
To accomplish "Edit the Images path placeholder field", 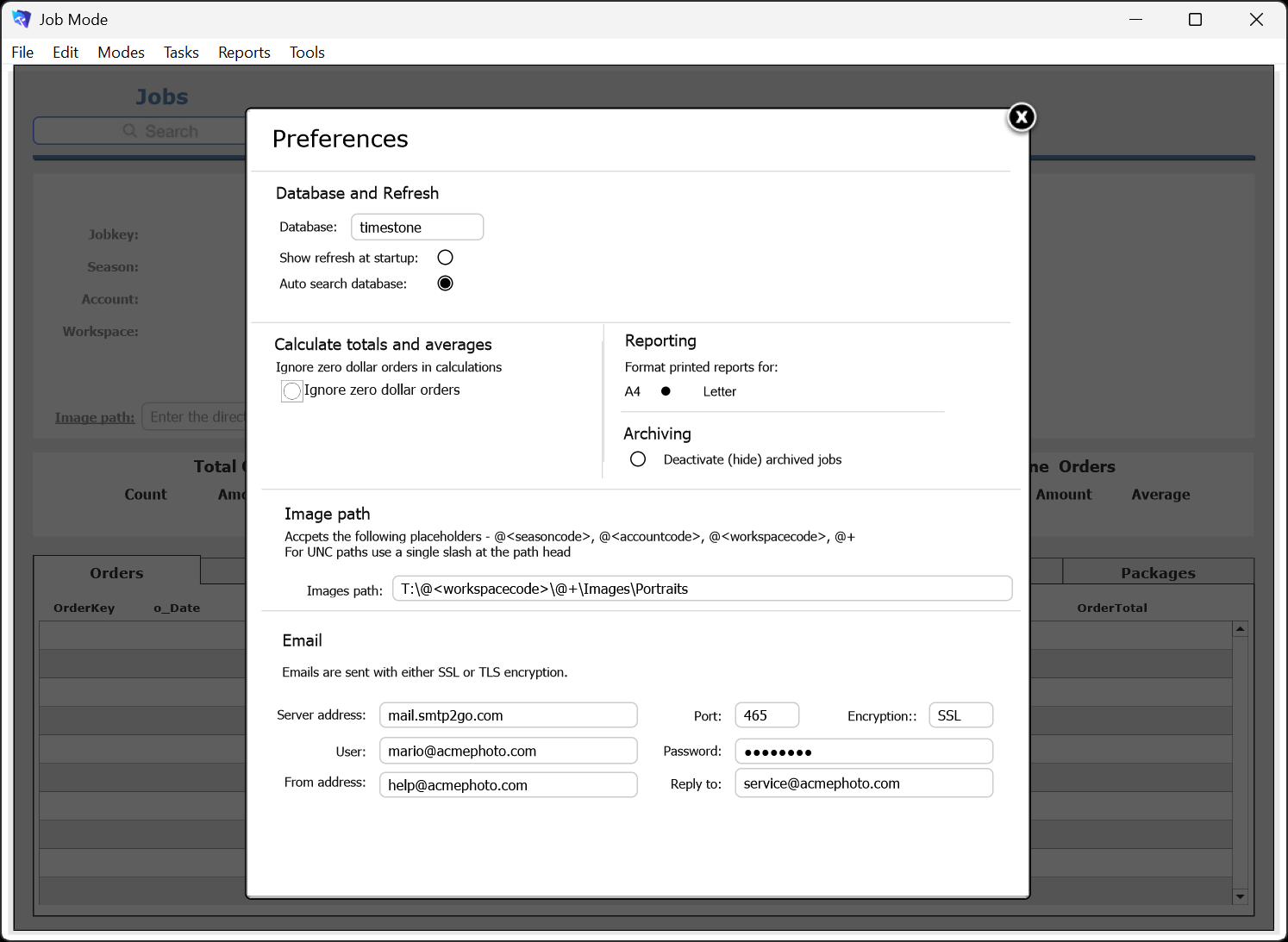I will click(702, 589).
